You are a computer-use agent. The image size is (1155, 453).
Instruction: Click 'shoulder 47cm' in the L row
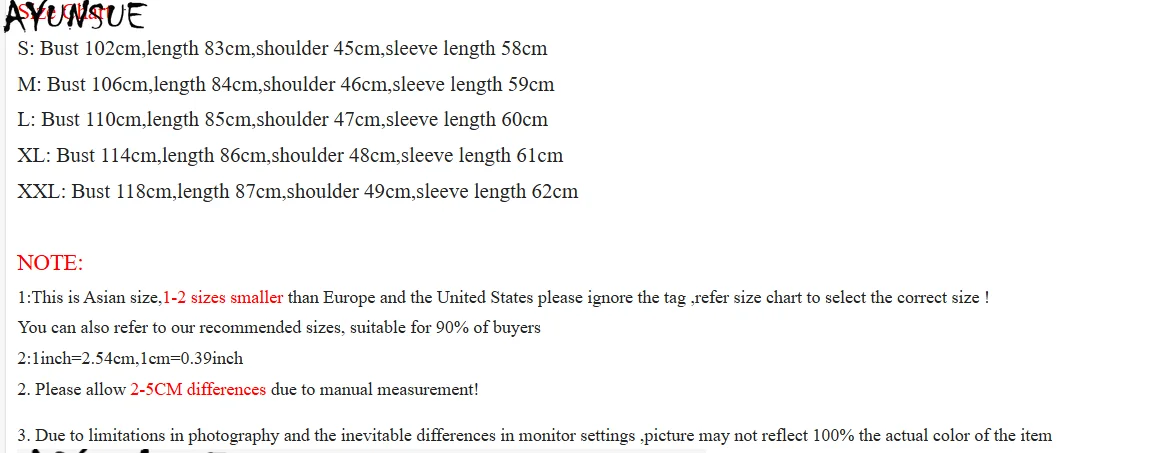(x=319, y=120)
